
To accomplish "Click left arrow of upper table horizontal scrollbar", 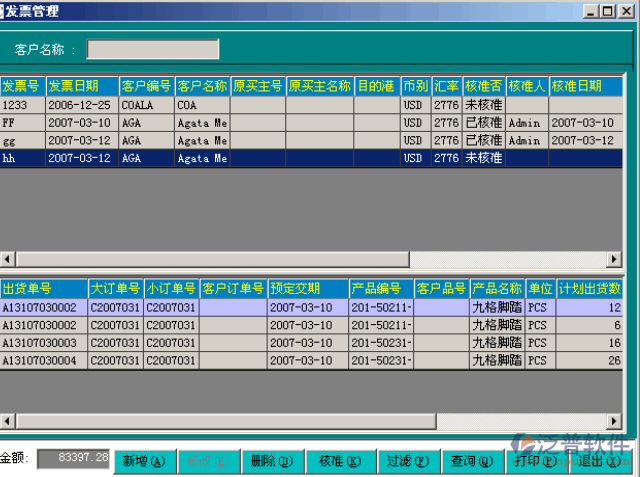I will point(7,260).
